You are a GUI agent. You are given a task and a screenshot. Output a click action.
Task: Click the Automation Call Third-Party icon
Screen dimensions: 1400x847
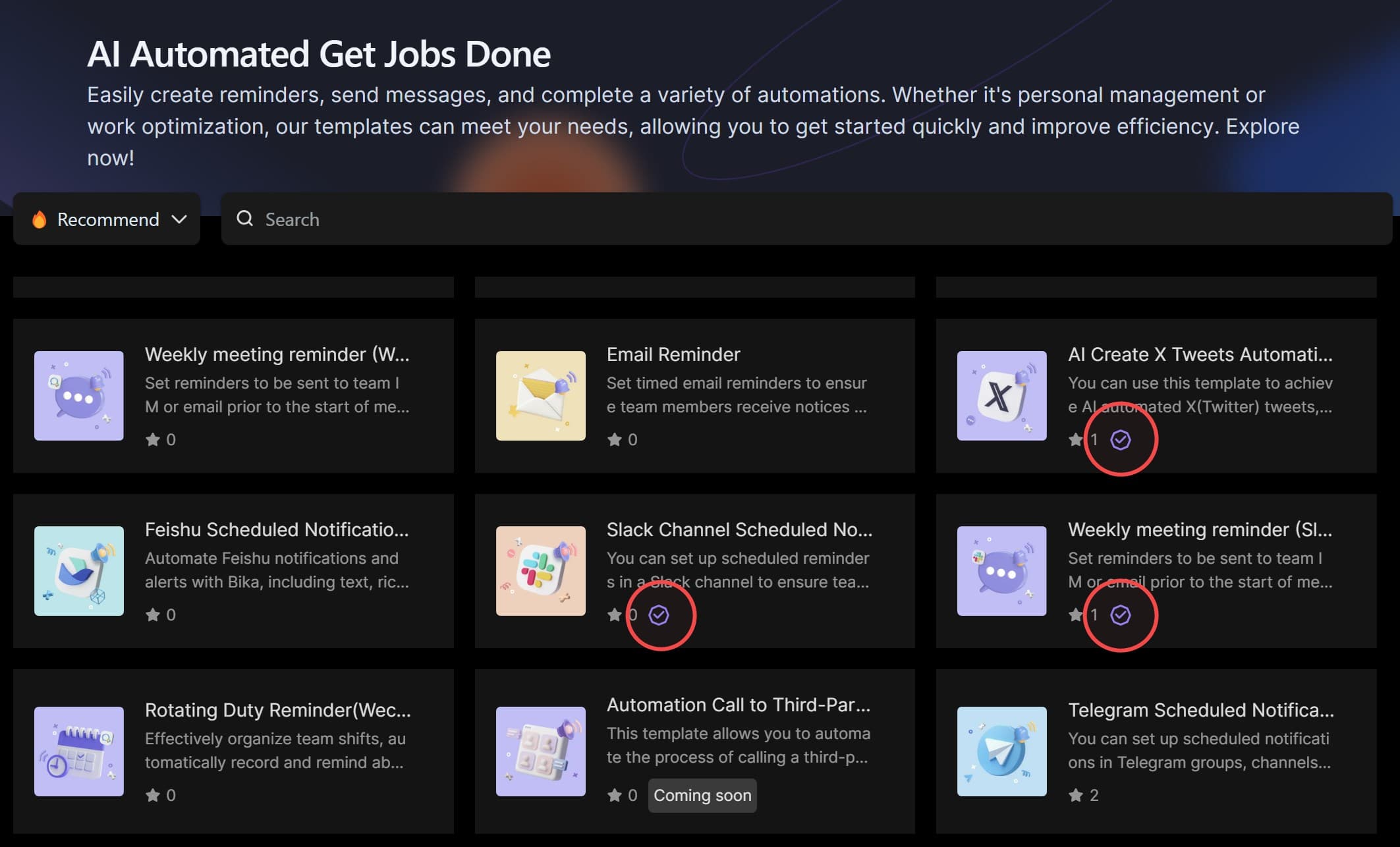(540, 751)
